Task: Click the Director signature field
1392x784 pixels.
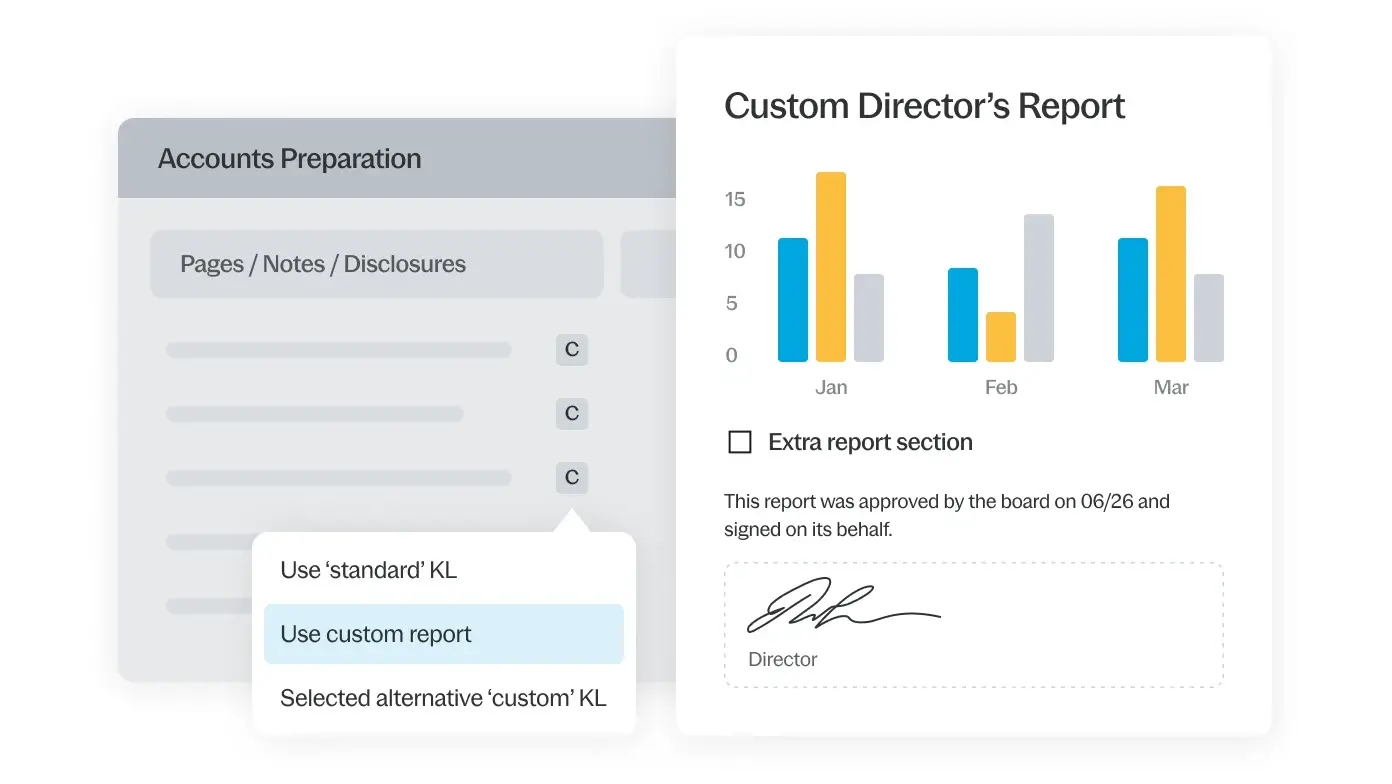Action: pyautogui.click(x=973, y=625)
